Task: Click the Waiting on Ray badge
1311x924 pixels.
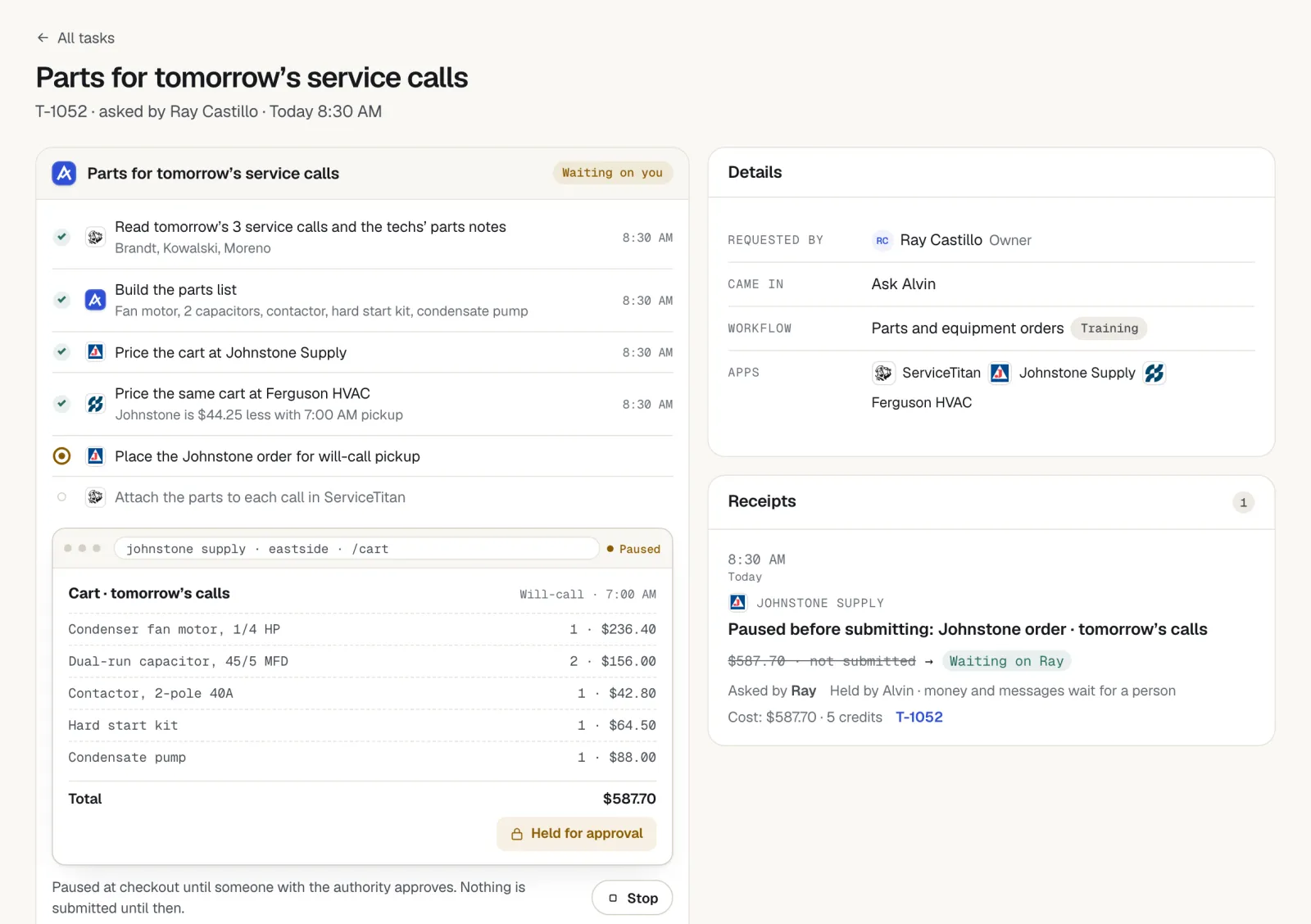Action: [1006, 661]
